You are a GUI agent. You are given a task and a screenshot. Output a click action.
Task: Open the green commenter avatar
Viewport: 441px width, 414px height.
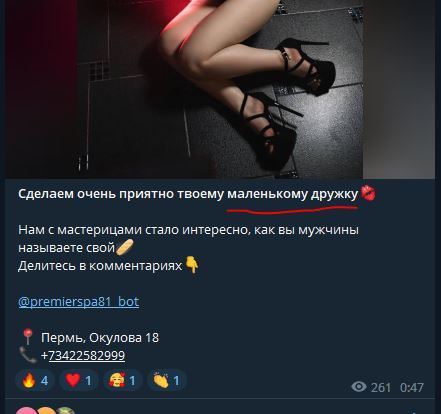pyautogui.click(x=65, y=411)
